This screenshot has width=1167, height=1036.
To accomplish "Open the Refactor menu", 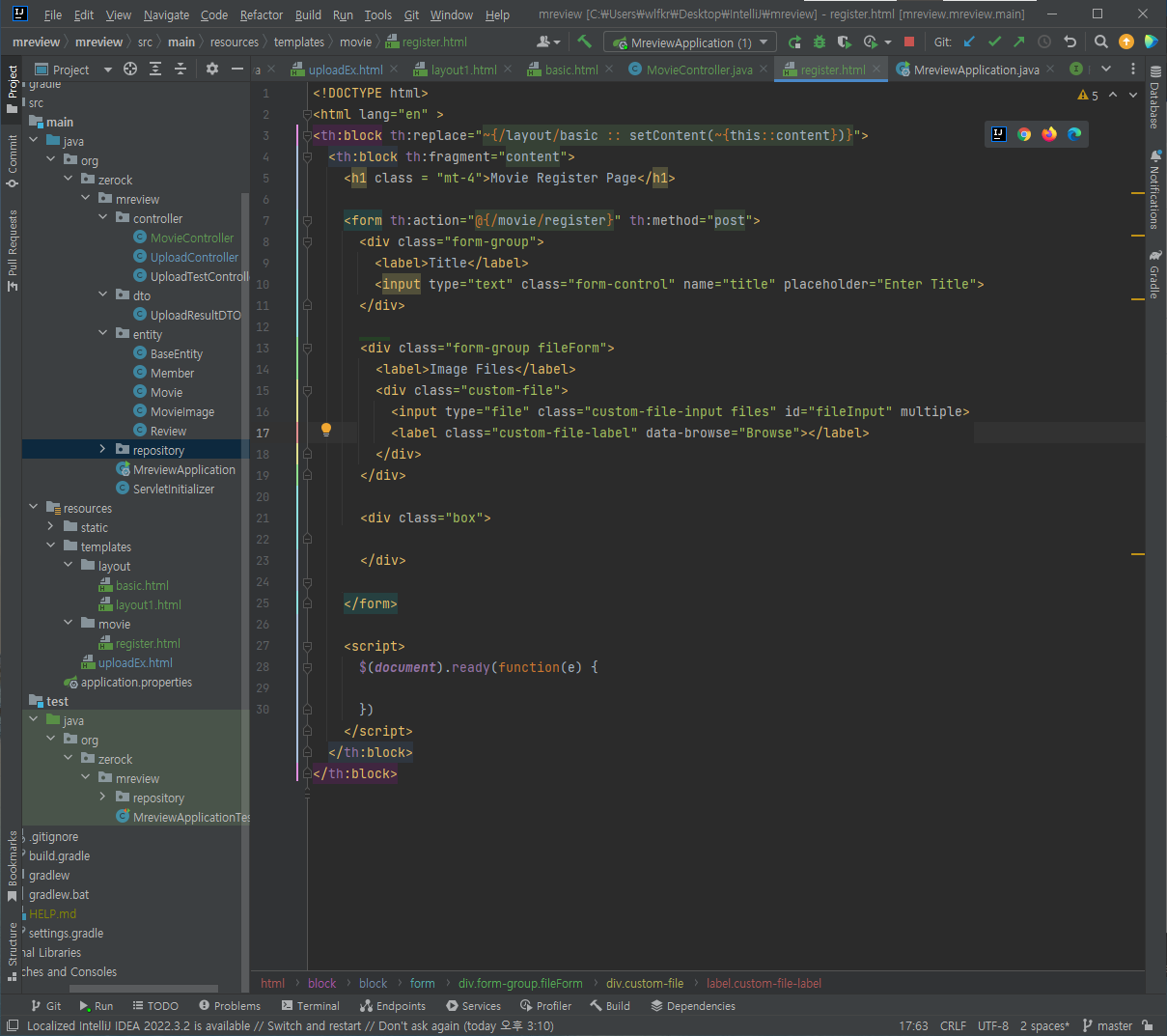I will [x=262, y=14].
